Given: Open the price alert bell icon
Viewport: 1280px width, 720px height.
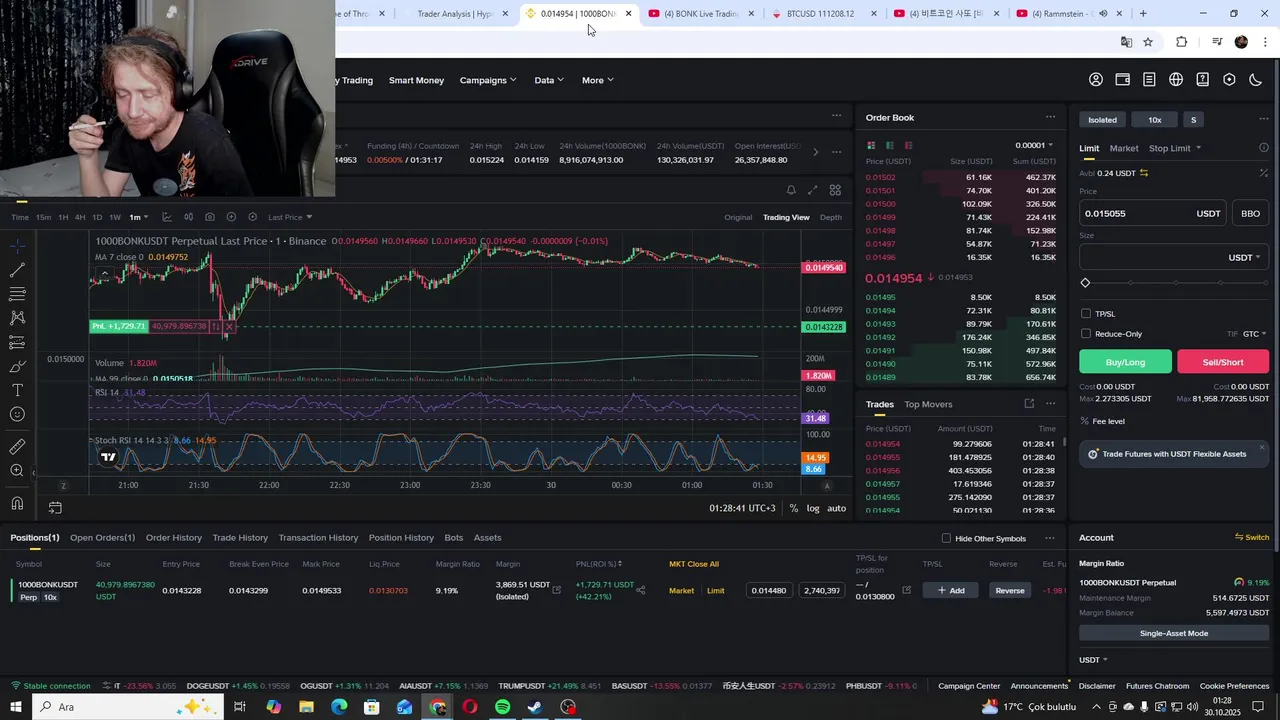Looking at the screenshot, I should click(791, 190).
